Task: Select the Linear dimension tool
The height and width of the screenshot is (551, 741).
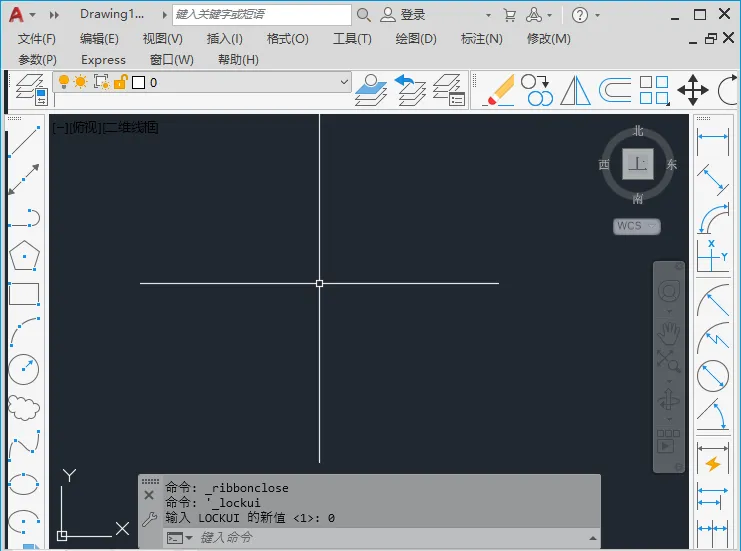Action: pos(713,140)
